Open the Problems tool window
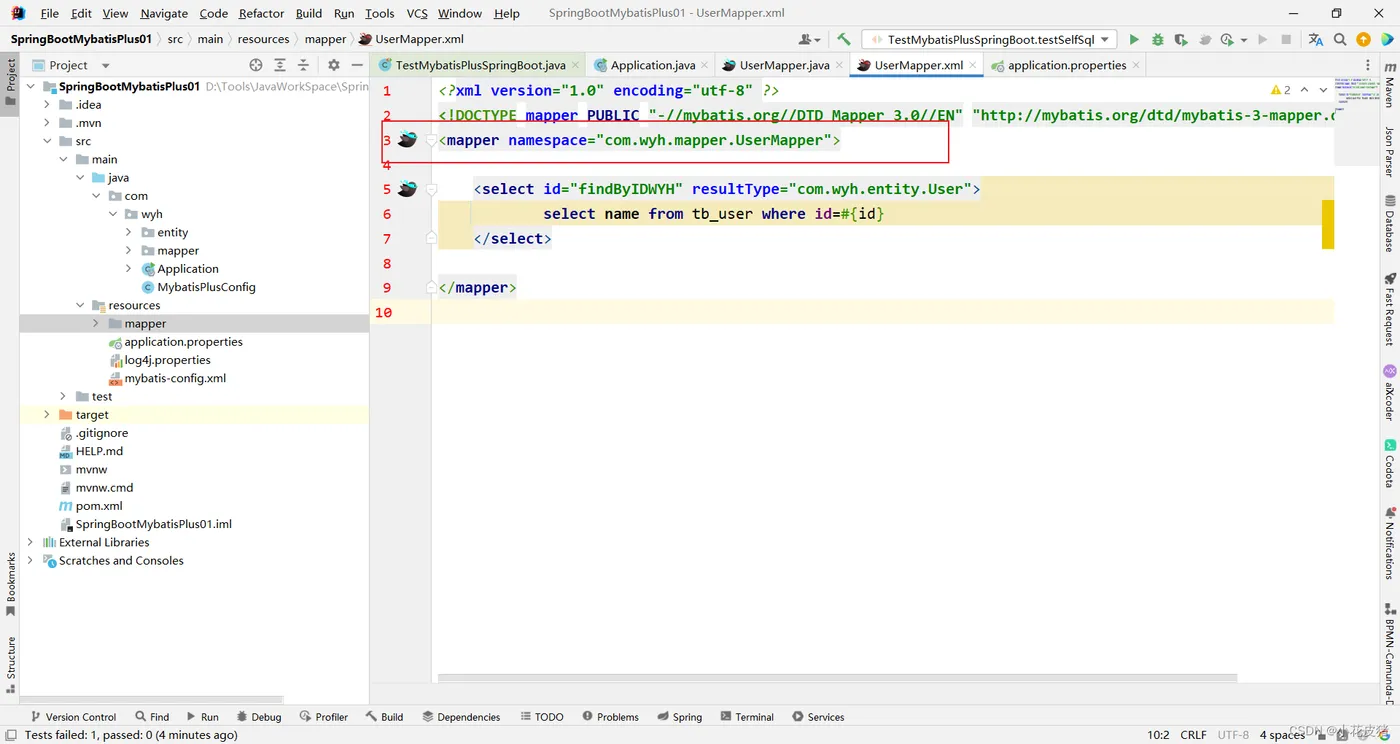 click(610, 717)
